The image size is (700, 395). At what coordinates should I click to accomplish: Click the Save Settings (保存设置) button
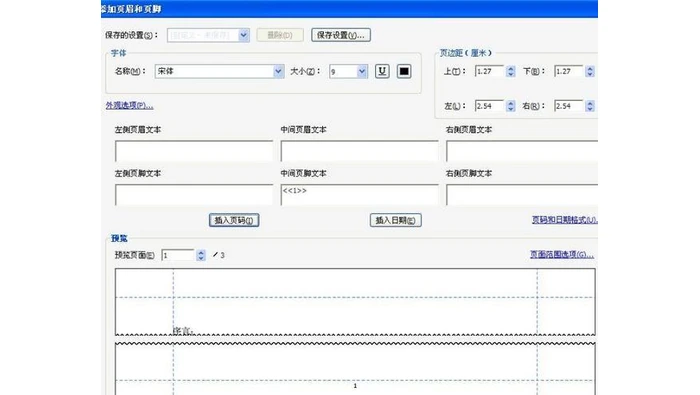coord(341,35)
